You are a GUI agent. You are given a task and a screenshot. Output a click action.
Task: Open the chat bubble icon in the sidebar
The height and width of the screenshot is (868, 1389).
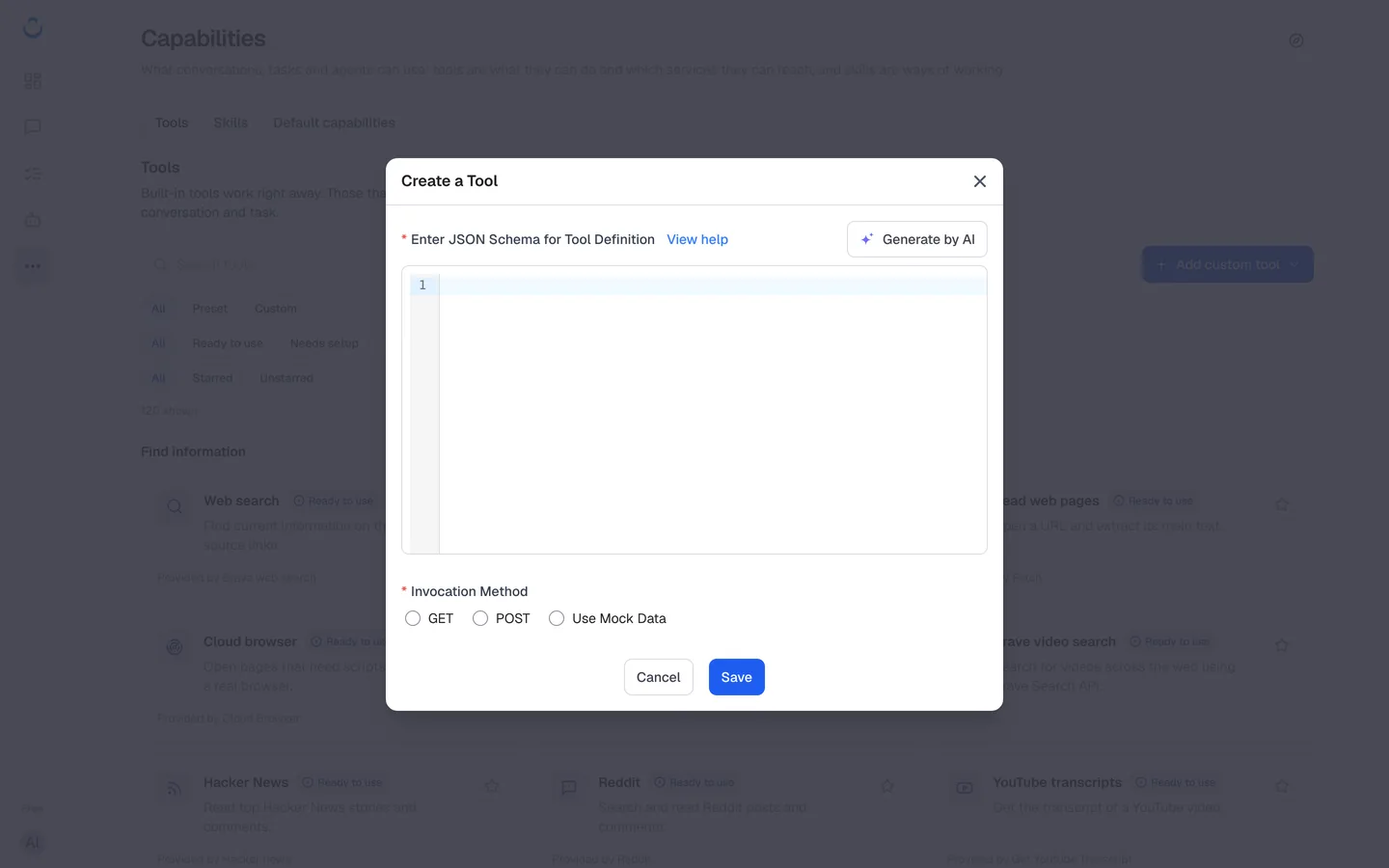[x=33, y=127]
